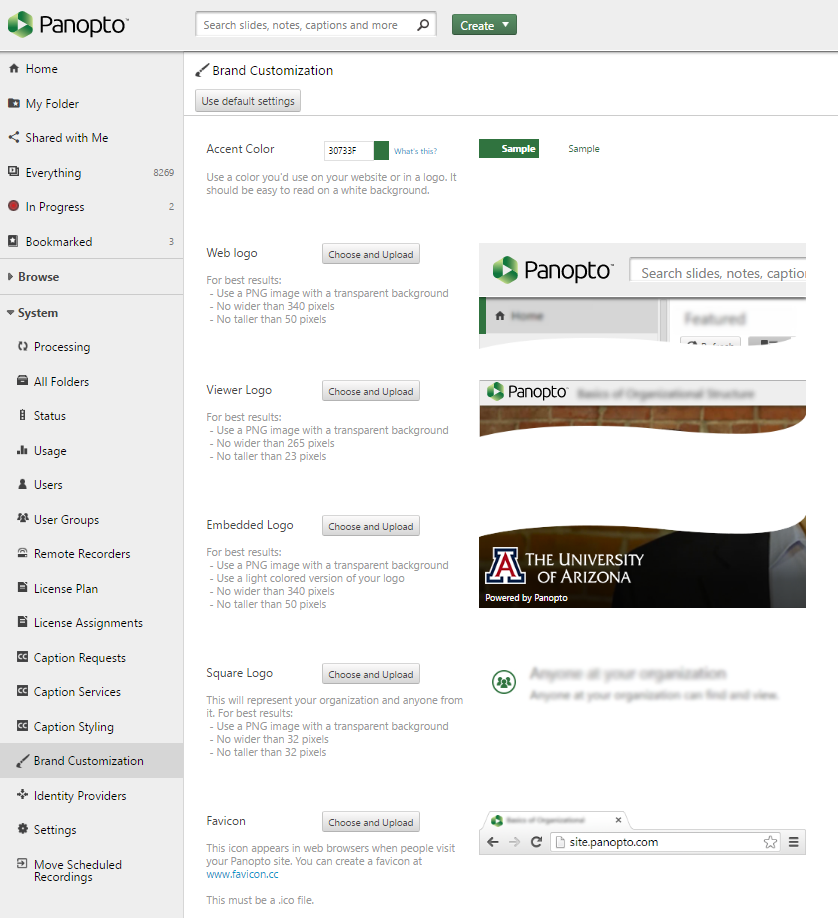Click Choose and Upload for Favicon

pyautogui.click(x=371, y=822)
